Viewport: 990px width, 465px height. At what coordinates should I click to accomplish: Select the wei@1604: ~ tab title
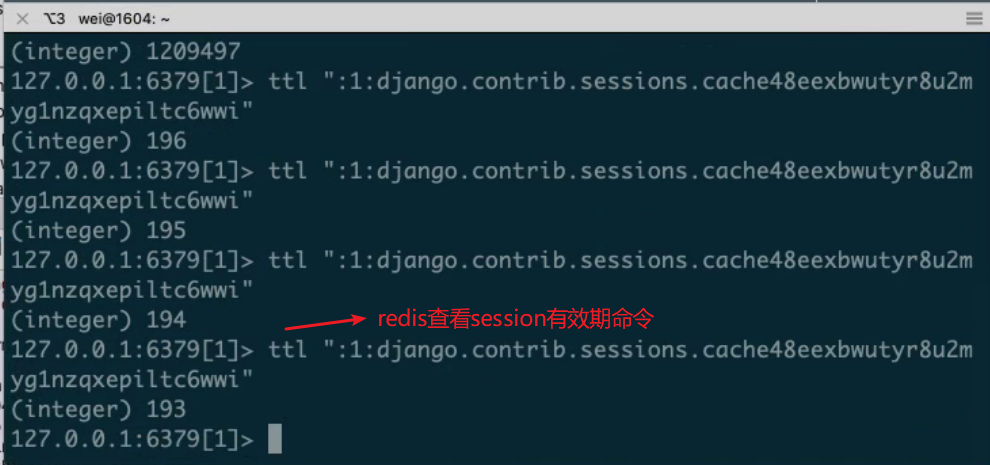click(124, 19)
